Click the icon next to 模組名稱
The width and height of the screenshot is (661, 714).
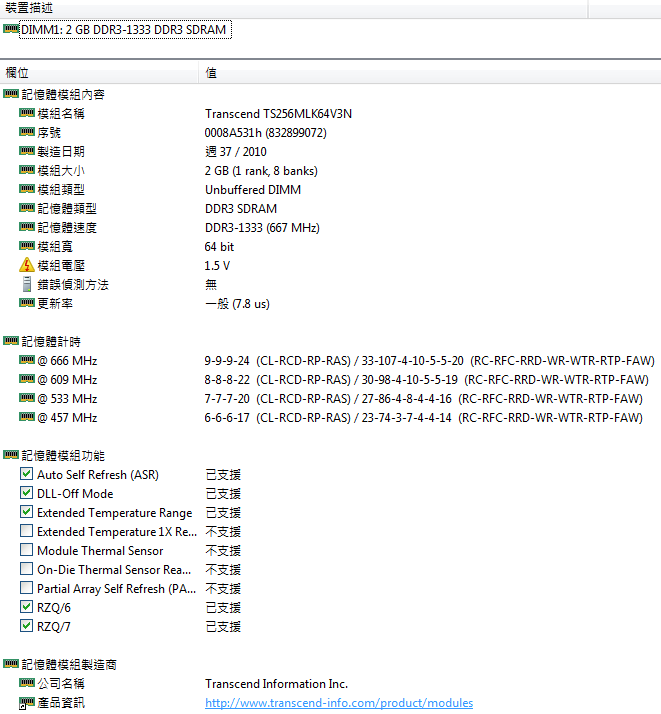[x=26, y=112]
